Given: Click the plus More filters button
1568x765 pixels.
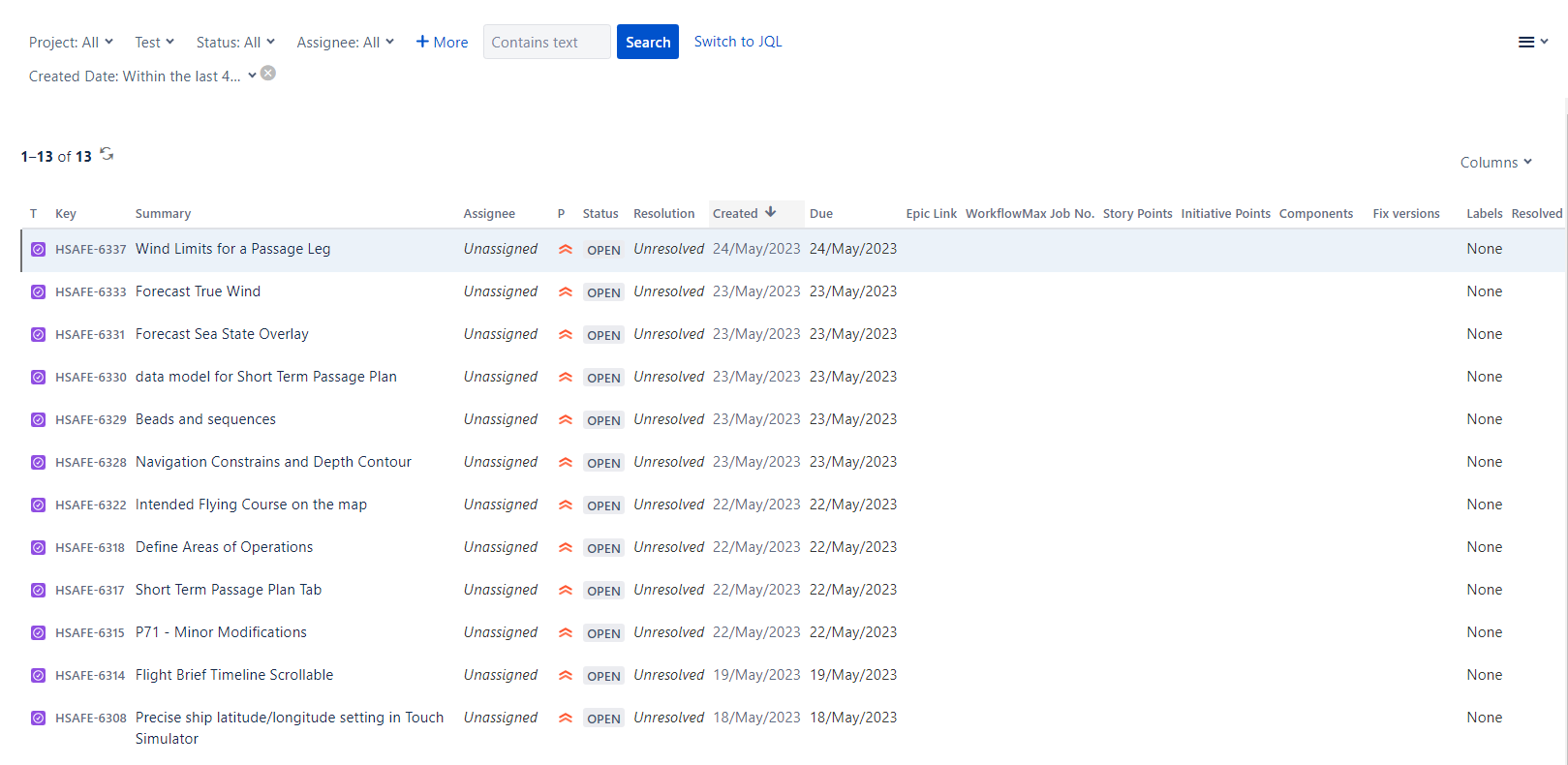Looking at the screenshot, I should tap(442, 42).
